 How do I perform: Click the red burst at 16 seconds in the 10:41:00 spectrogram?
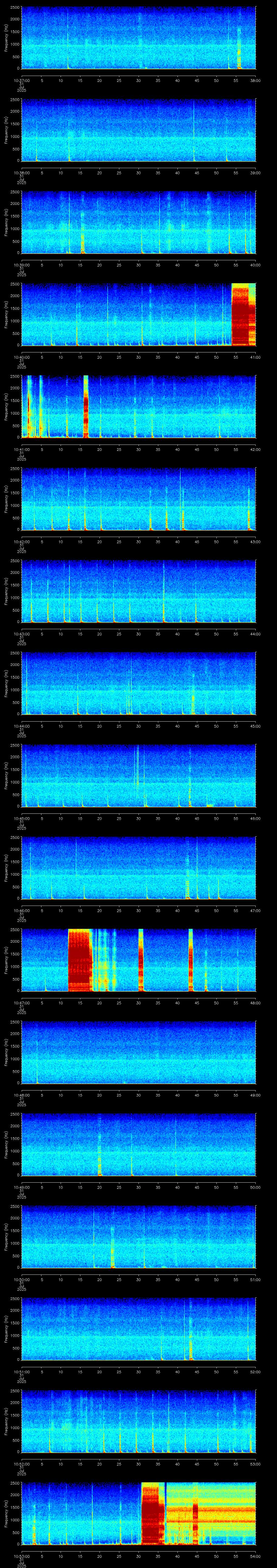[x=86, y=407]
